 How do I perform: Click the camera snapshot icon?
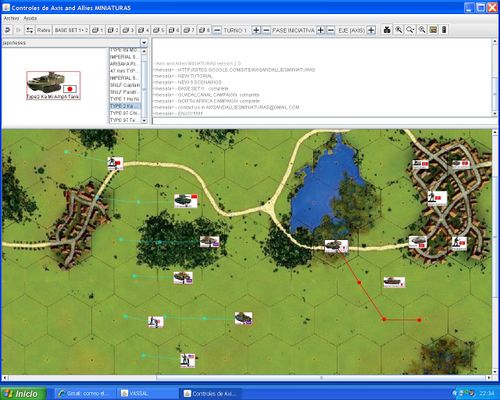[x=387, y=30]
